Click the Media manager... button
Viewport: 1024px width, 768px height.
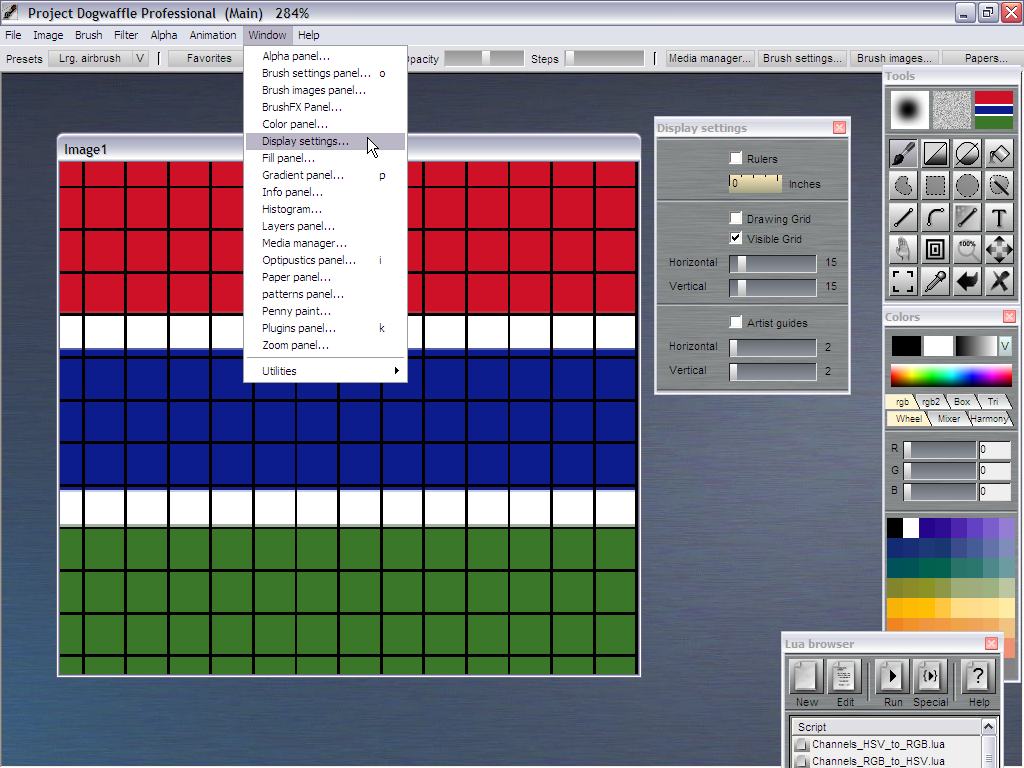[x=710, y=58]
